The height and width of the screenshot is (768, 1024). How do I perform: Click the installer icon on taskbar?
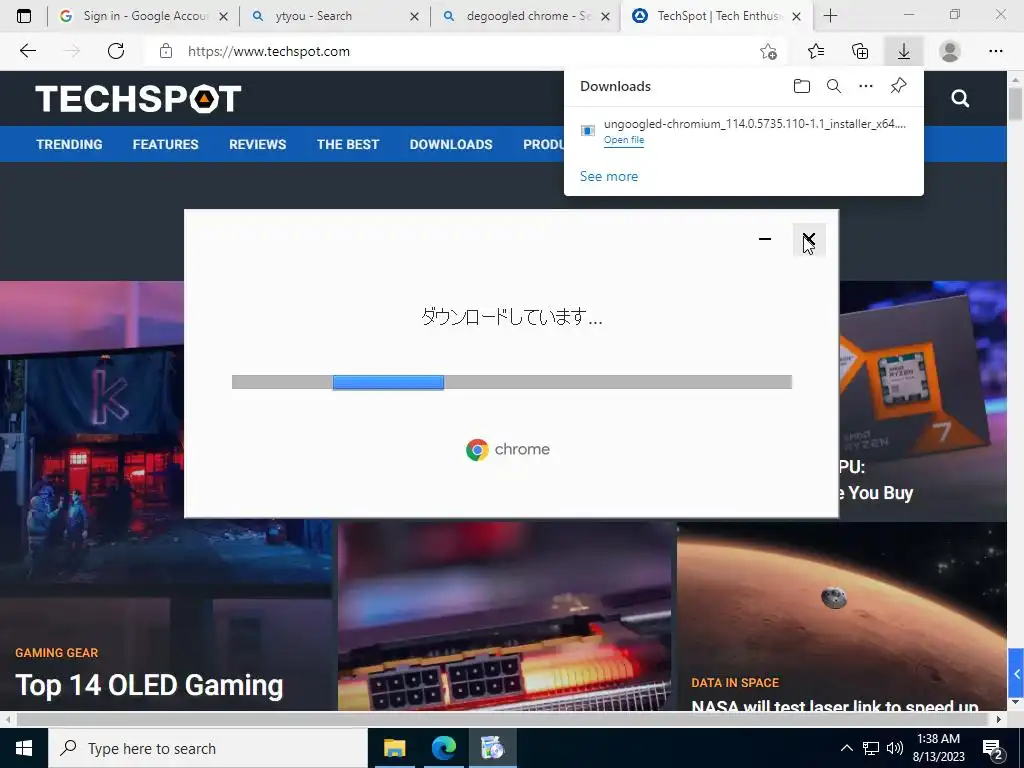[492, 748]
